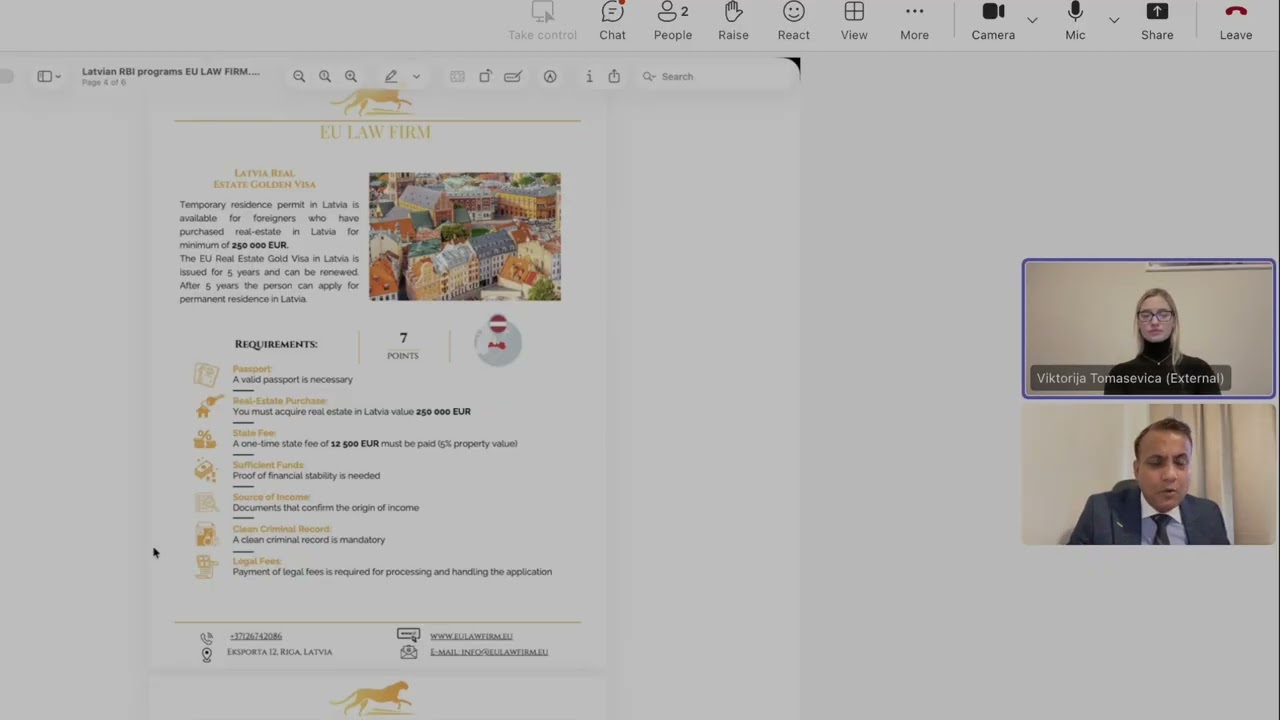Click the Take control button
The height and width of the screenshot is (720, 1280).
click(542, 22)
